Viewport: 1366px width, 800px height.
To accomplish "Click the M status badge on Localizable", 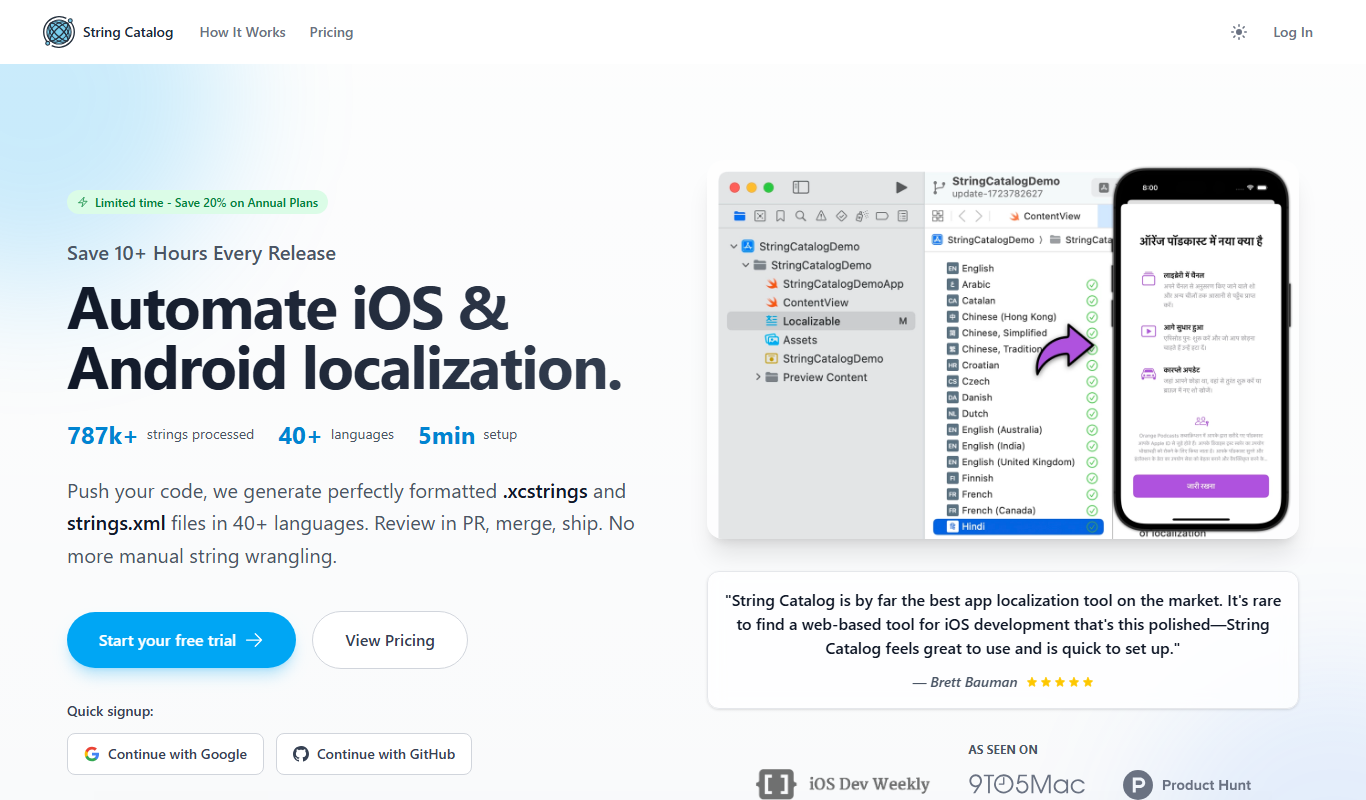I will click(x=903, y=321).
